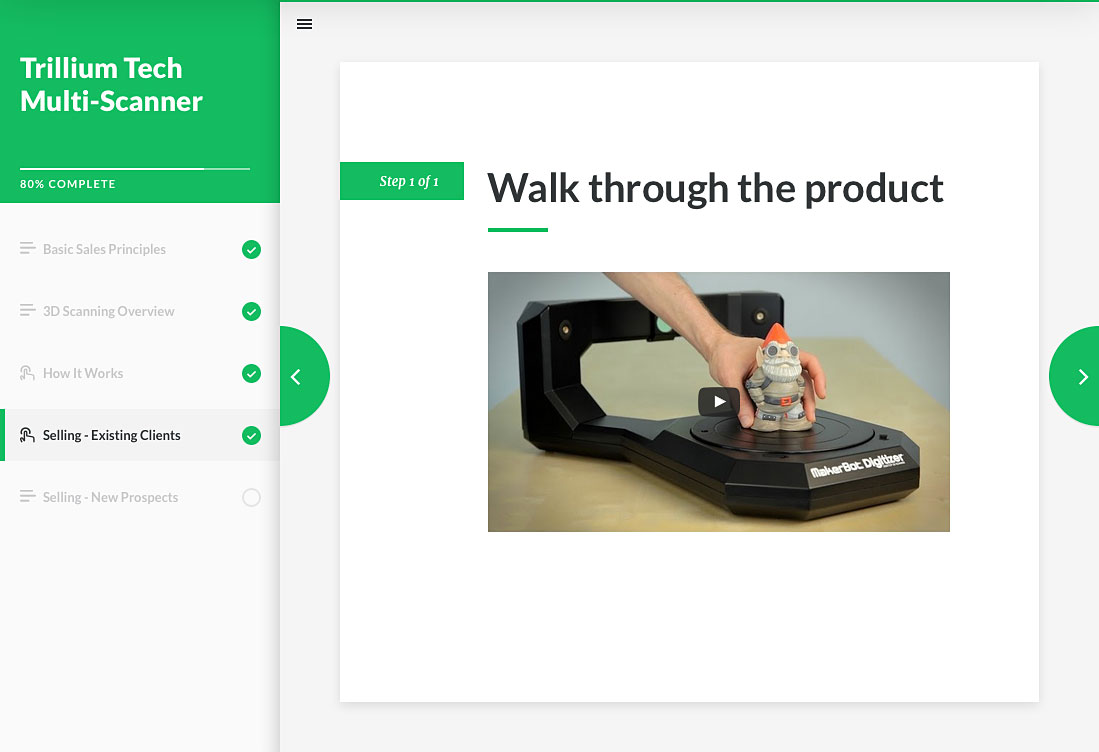Image resolution: width=1099 pixels, height=752 pixels.
Task: Click the MakerBot Digitizer label in the video thumbnail
Action: click(857, 465)
